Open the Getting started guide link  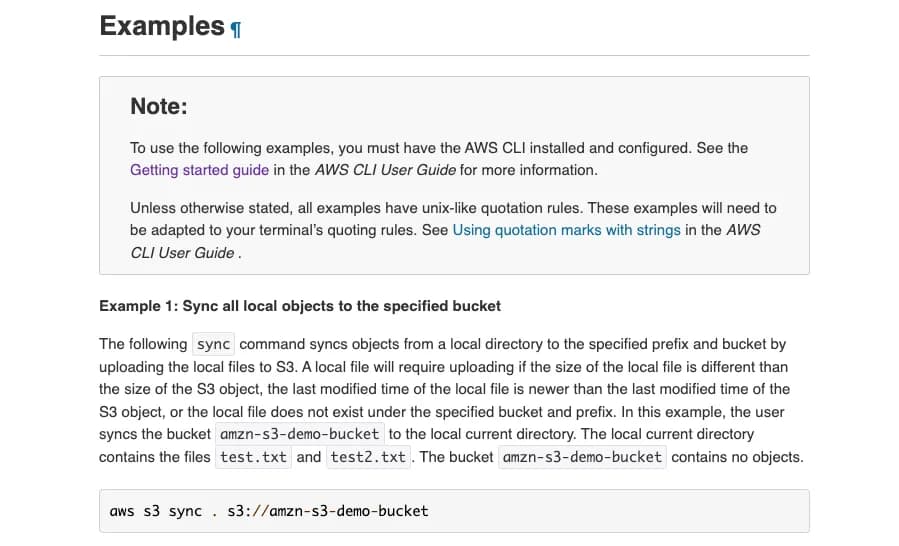click(200, 170)
